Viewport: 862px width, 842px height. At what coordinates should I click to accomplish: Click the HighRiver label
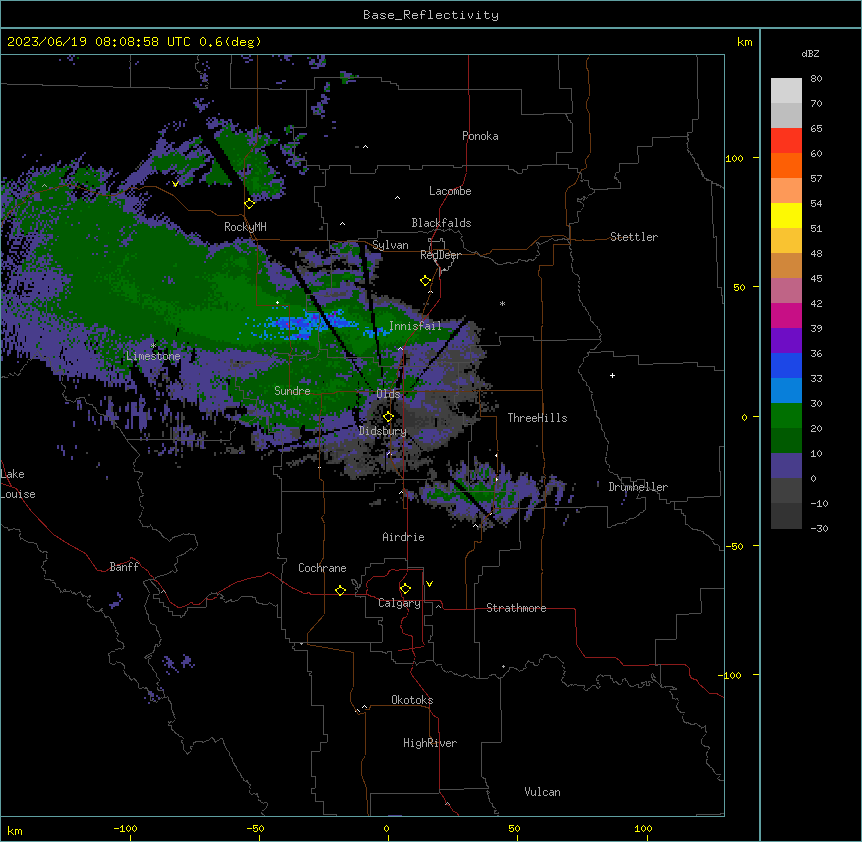[430, 743]
